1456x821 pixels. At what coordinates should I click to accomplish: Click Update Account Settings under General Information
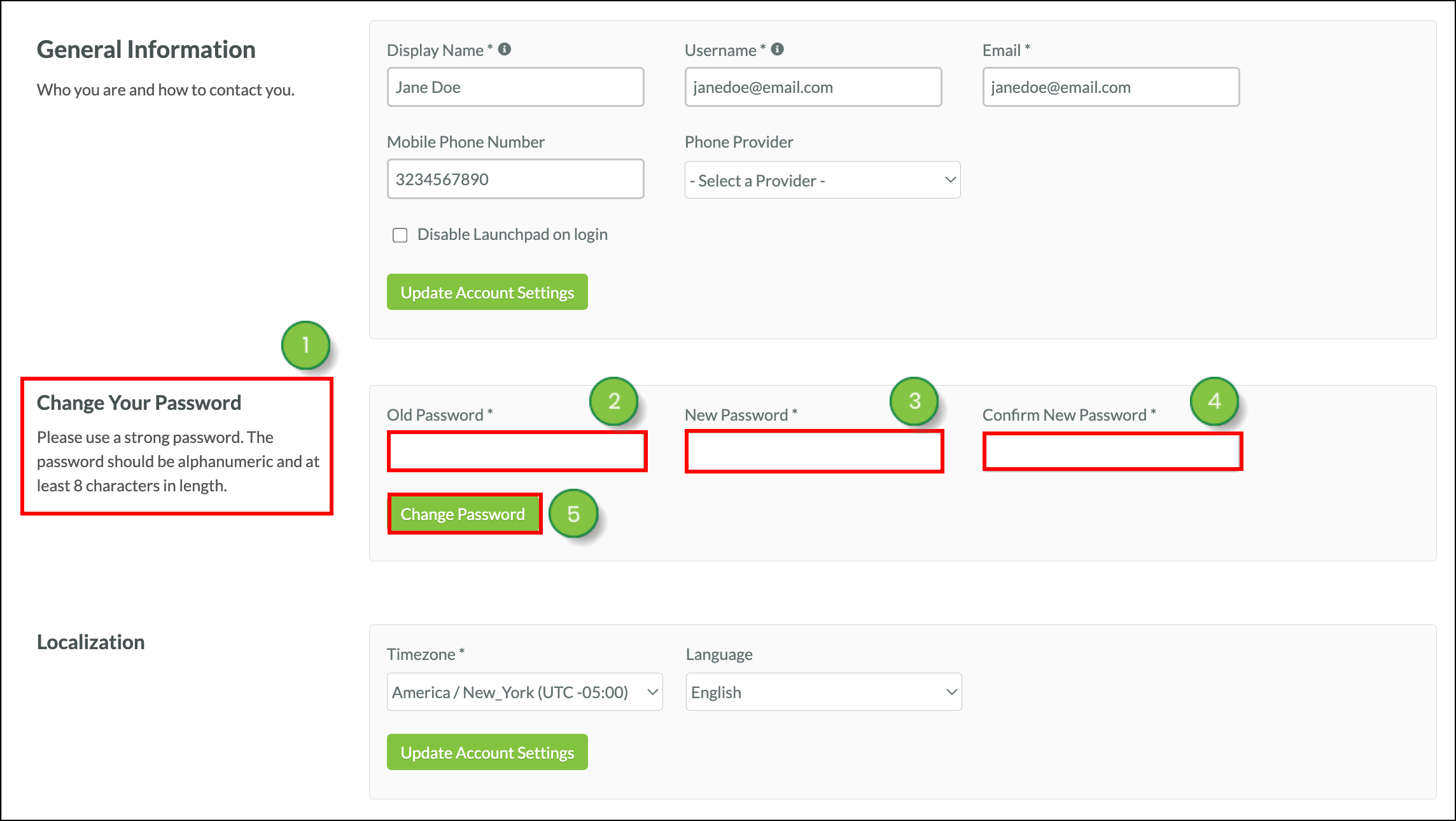coord(487,292)
